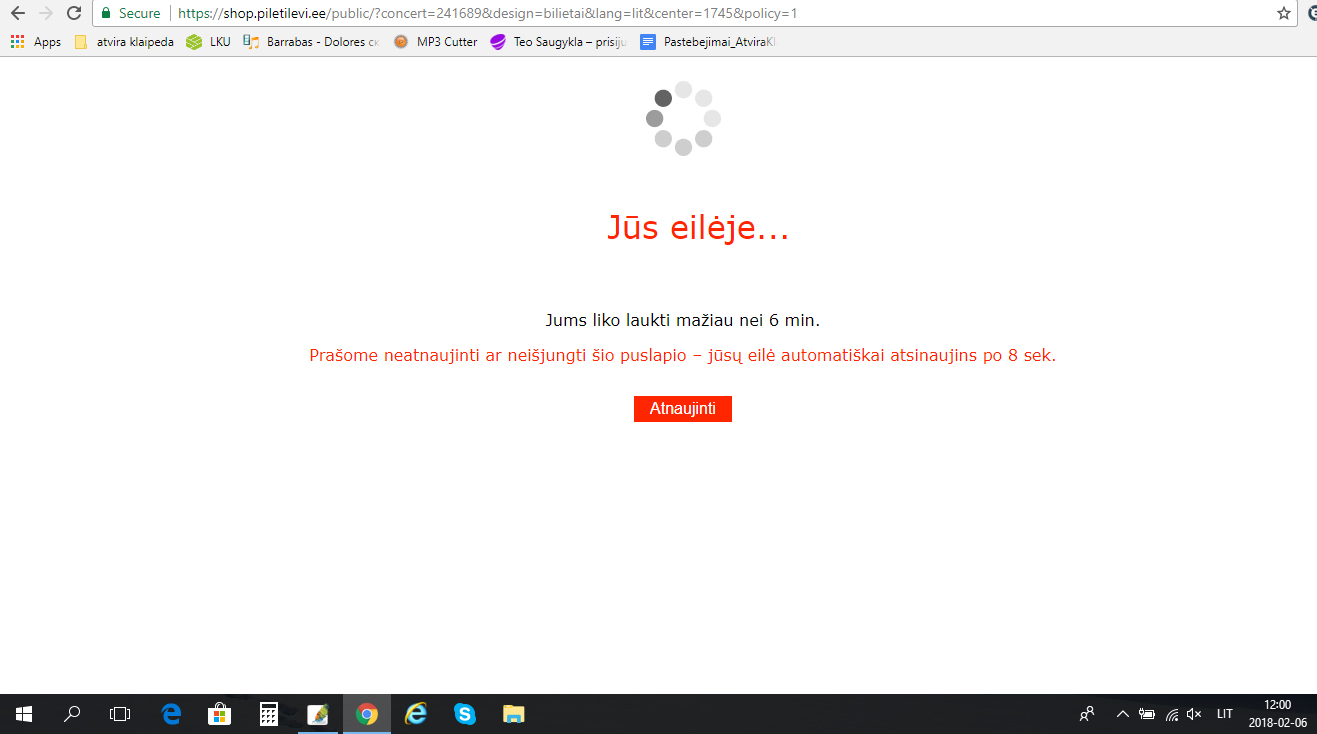Screen dimensions: 1317x734
Task: Go back using the browser back arrow
Action: 17,13
